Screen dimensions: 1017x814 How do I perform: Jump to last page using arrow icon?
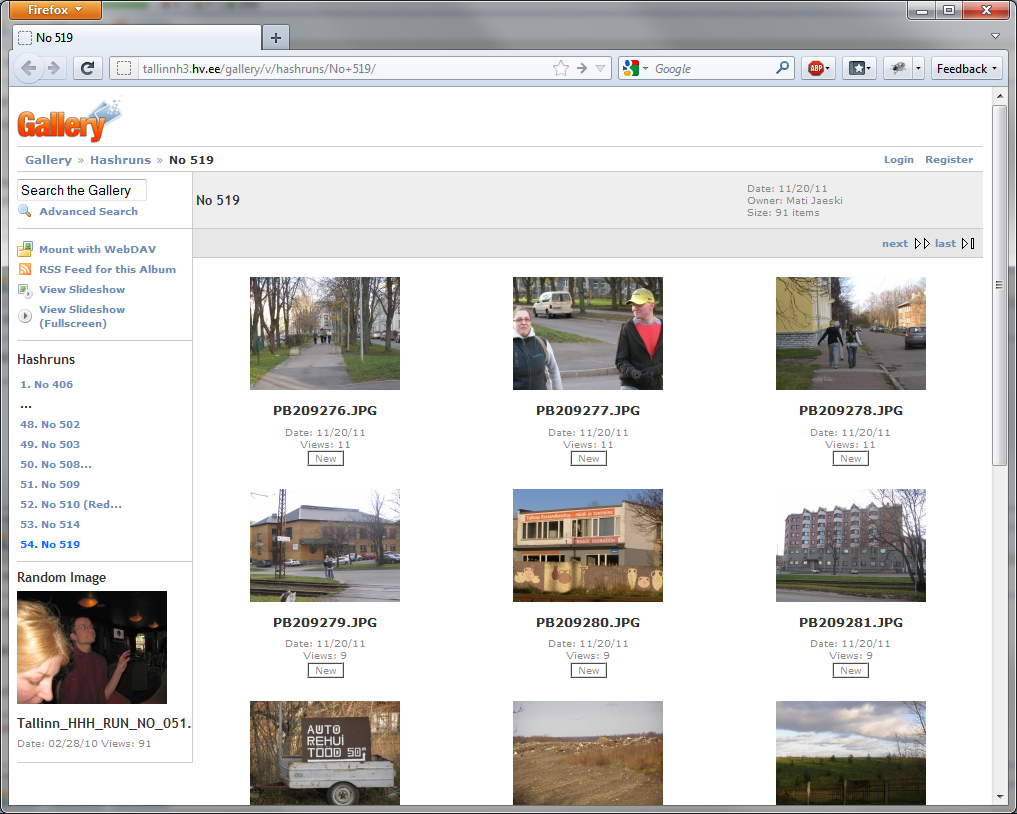click(x=967, y=243)
